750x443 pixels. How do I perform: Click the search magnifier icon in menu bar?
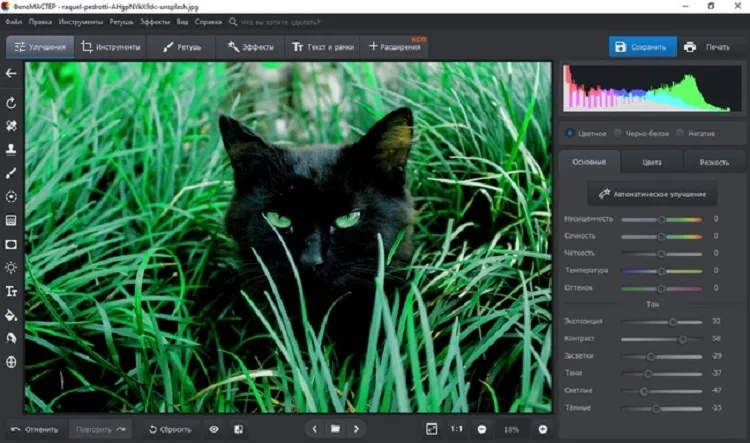232,22
